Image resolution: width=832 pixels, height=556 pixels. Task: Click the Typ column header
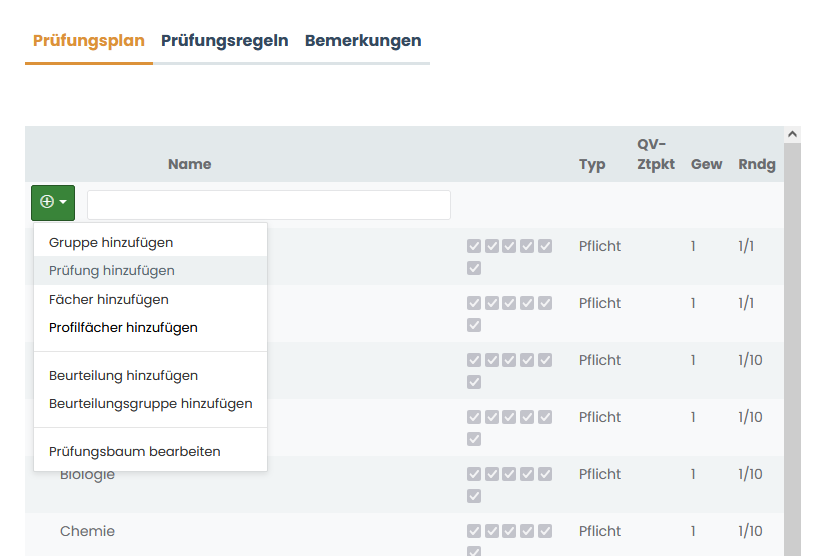tap(592, 165)
